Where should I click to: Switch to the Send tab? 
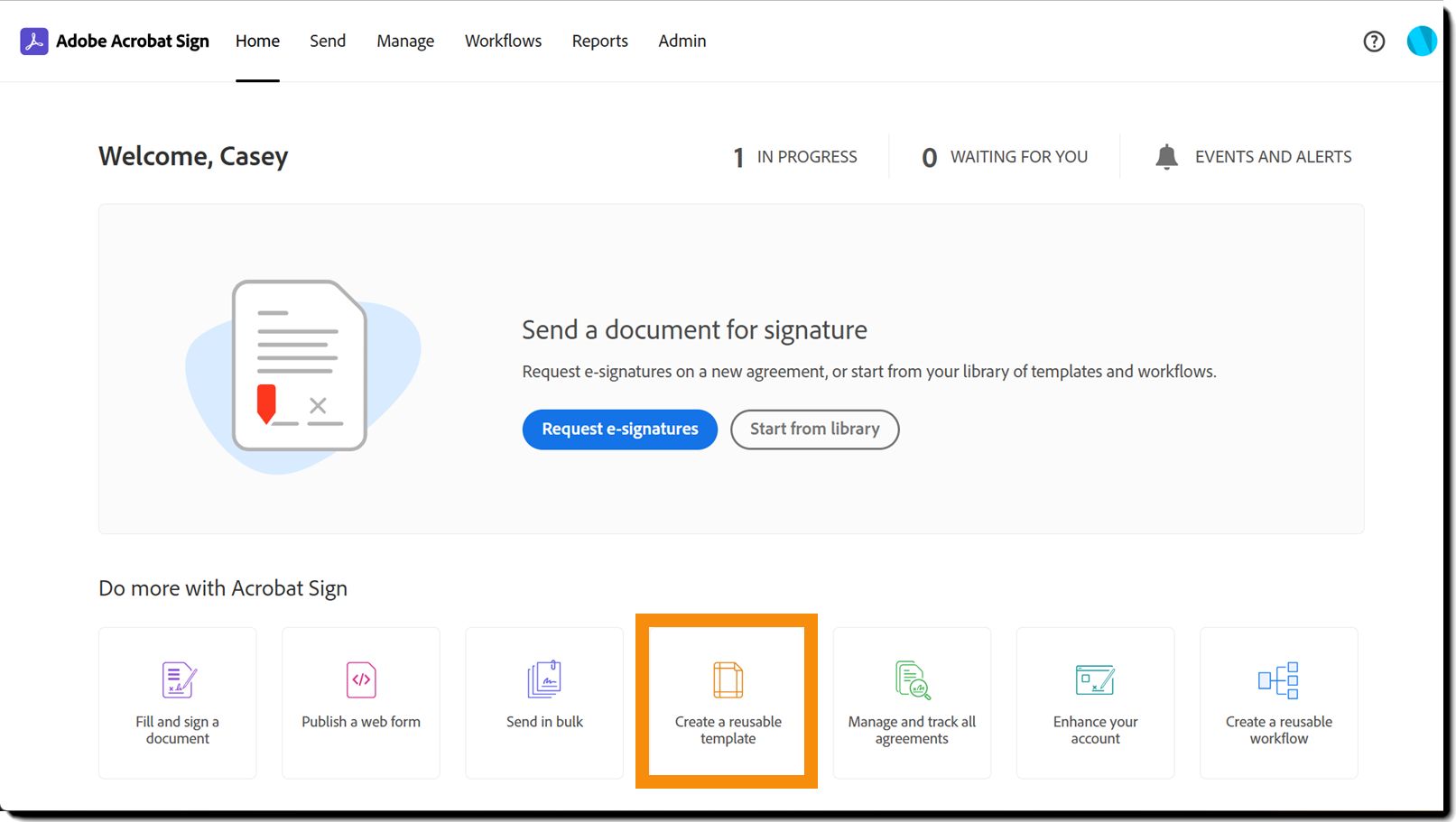tap(328, 42)
